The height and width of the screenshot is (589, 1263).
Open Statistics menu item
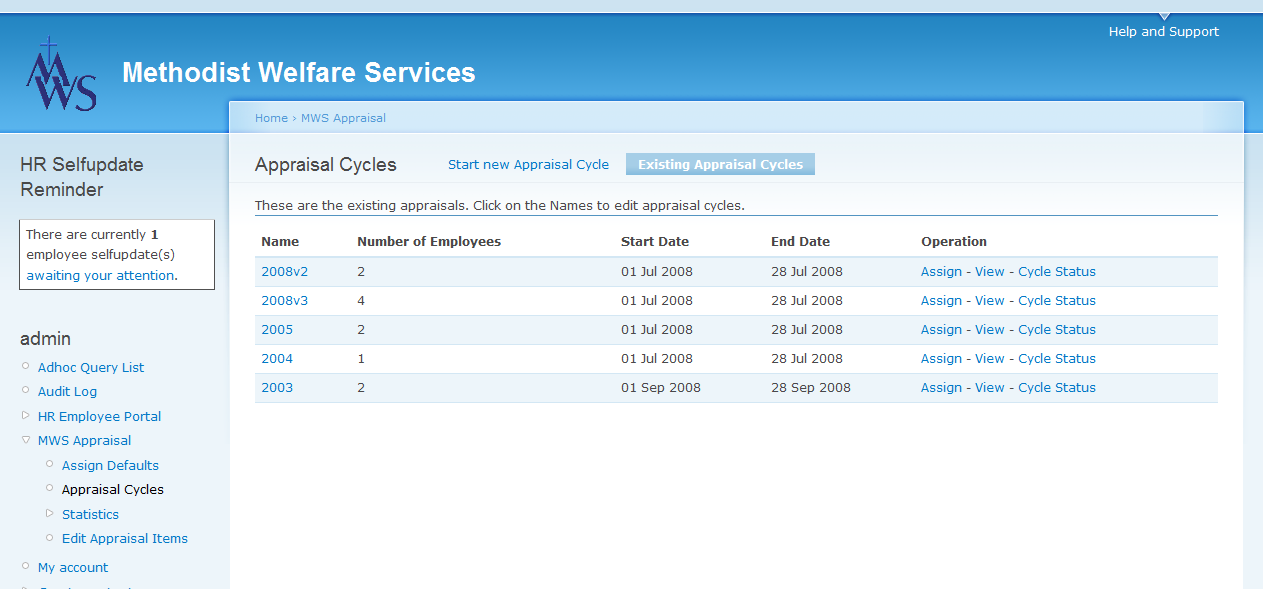pyautogui.click(x=90, y=514)
